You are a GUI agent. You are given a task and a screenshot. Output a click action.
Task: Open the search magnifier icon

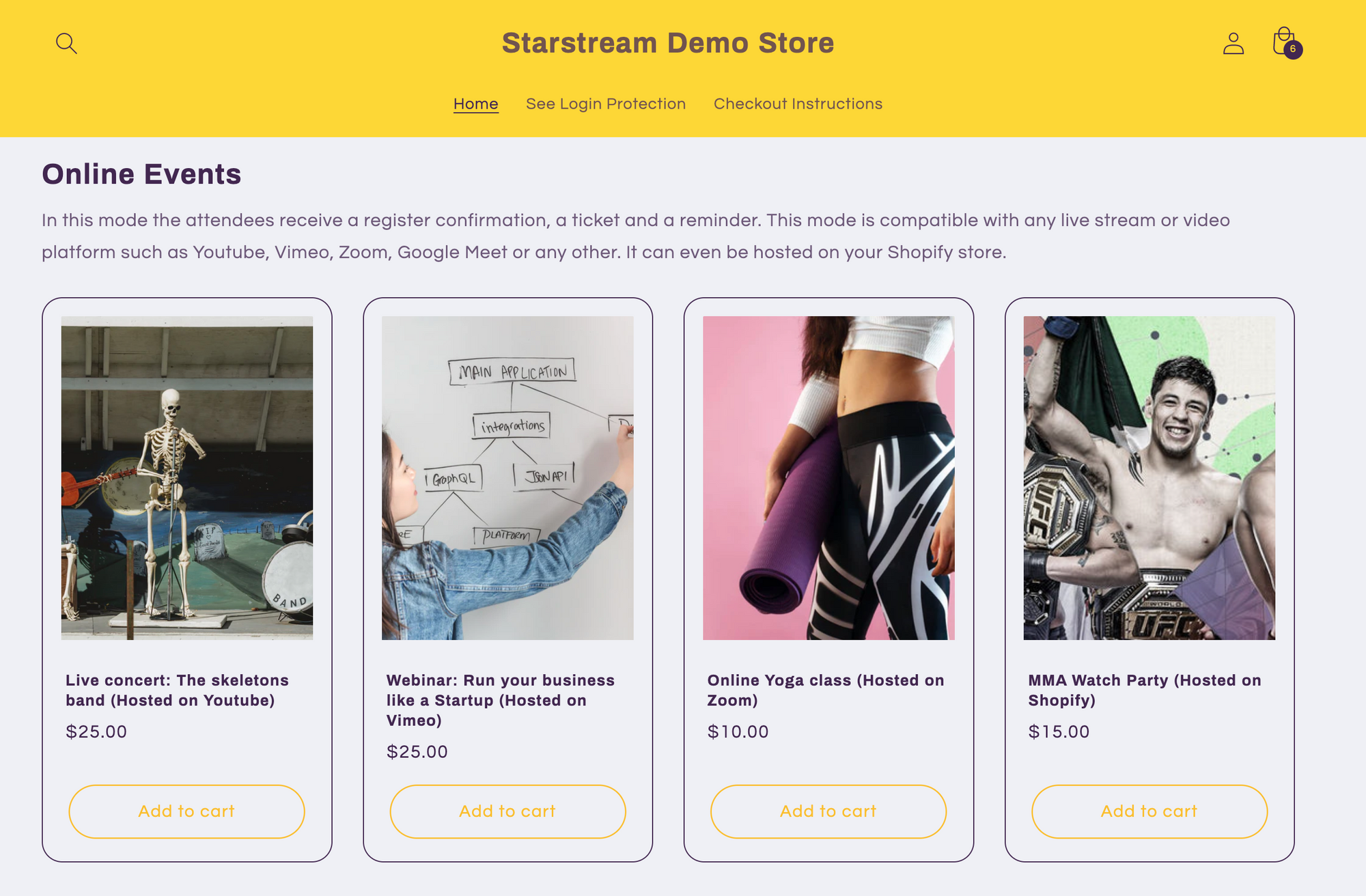click(x=66, y=44)
